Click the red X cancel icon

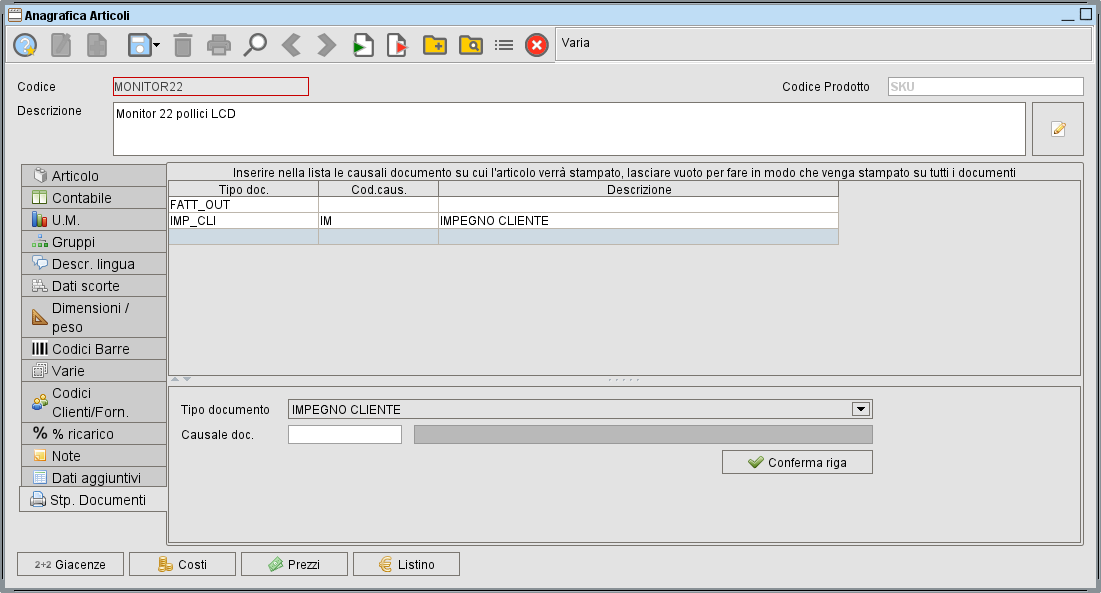pos(536,44)
